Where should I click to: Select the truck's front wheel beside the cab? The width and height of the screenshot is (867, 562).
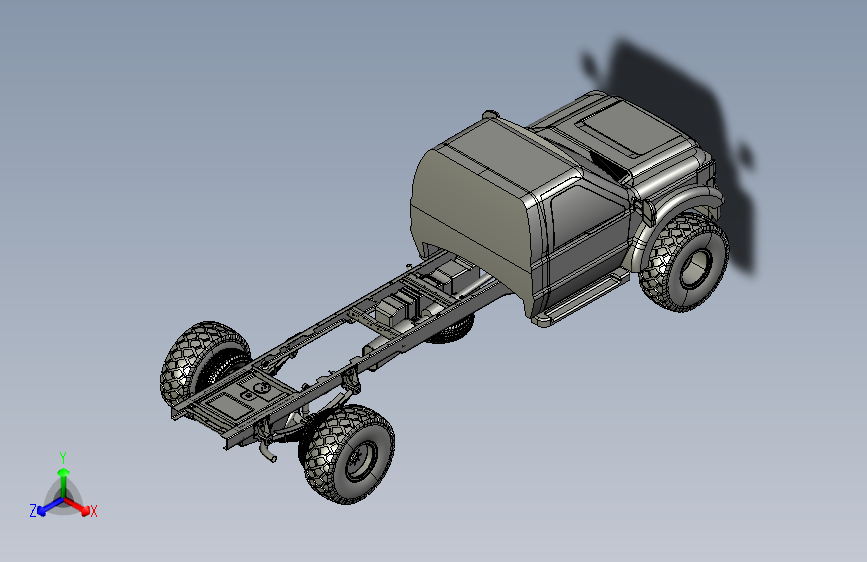pyautogui.click(x=684, y=262)
